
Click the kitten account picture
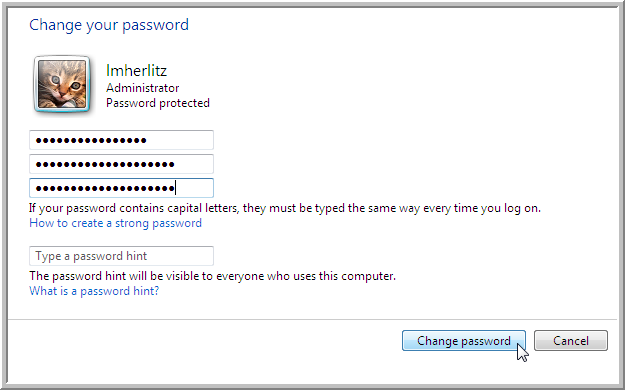point(62,84)
